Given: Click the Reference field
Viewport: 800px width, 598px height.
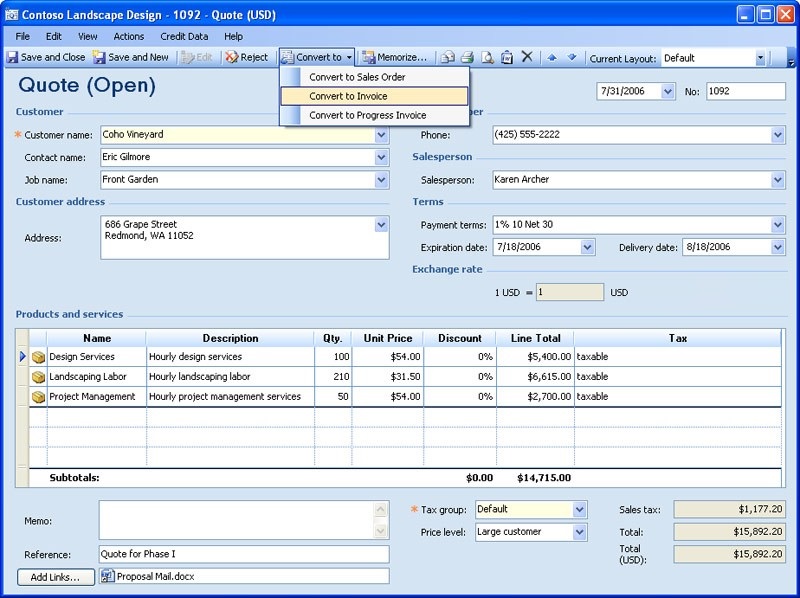Looking at the screenshot, I should [x=244, y=554].
